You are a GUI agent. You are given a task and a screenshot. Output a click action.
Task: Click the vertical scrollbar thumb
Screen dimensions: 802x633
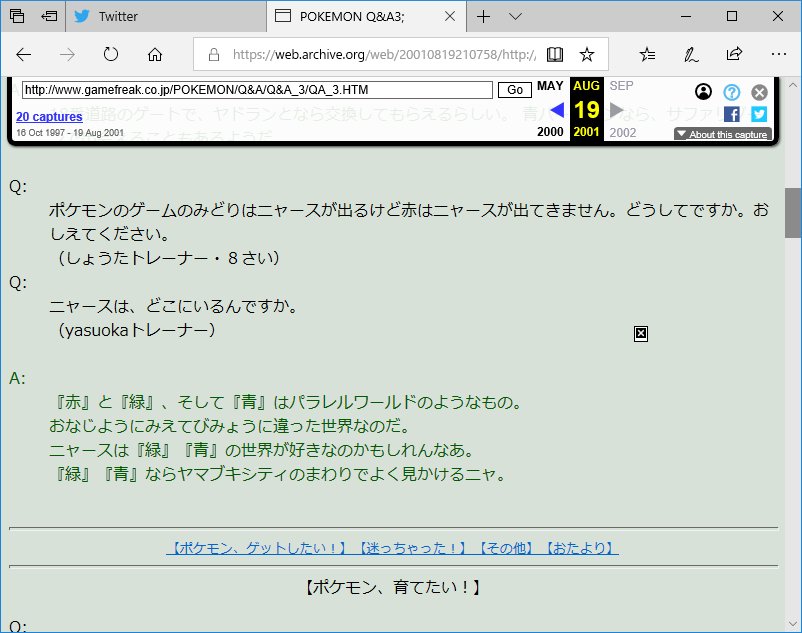click(x=793, y=213)
